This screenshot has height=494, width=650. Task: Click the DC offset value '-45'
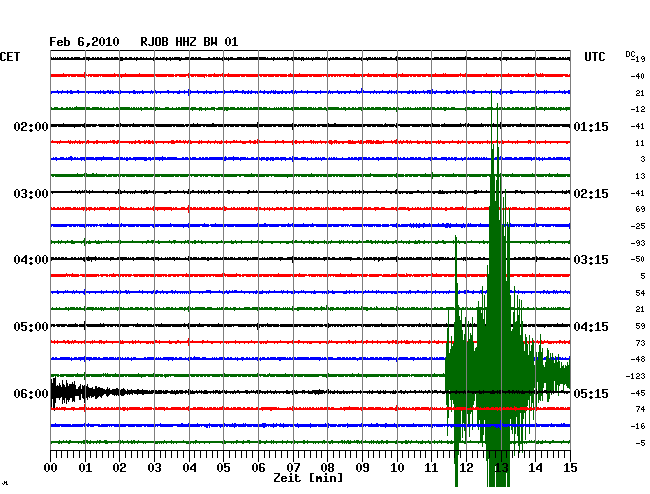[x=638, y=393]
